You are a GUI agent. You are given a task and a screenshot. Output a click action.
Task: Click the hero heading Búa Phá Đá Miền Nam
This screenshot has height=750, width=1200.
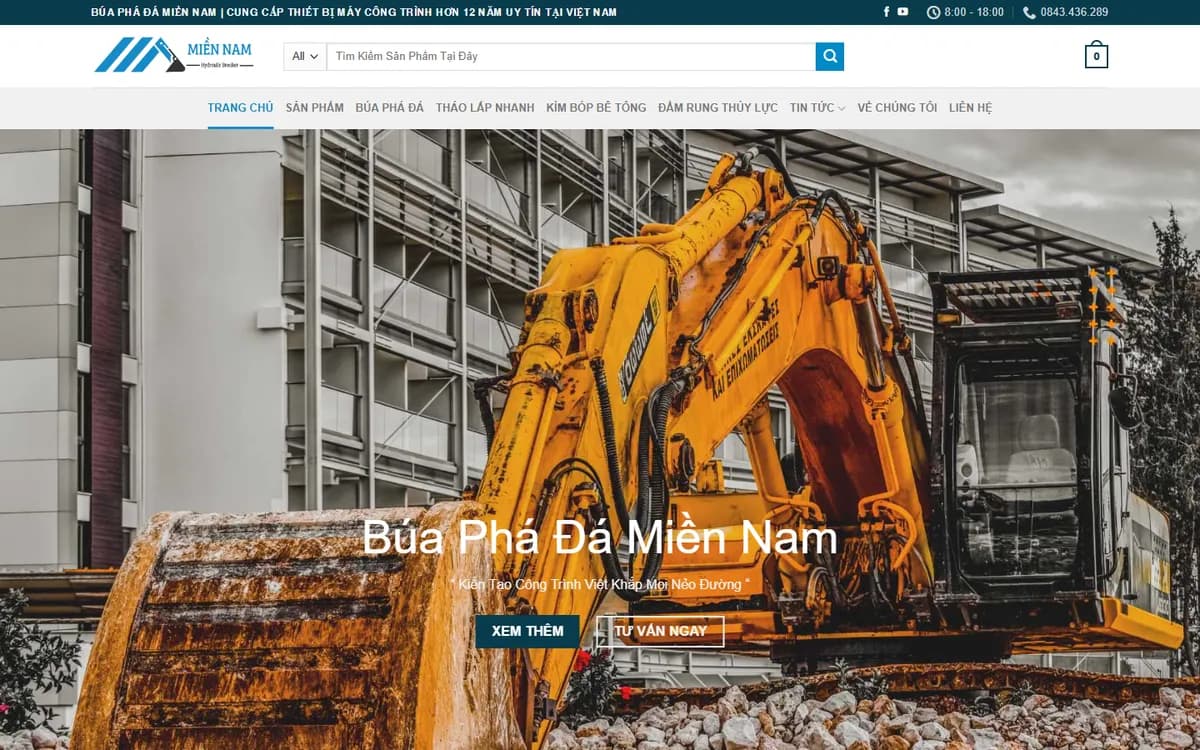click(599, 537)
